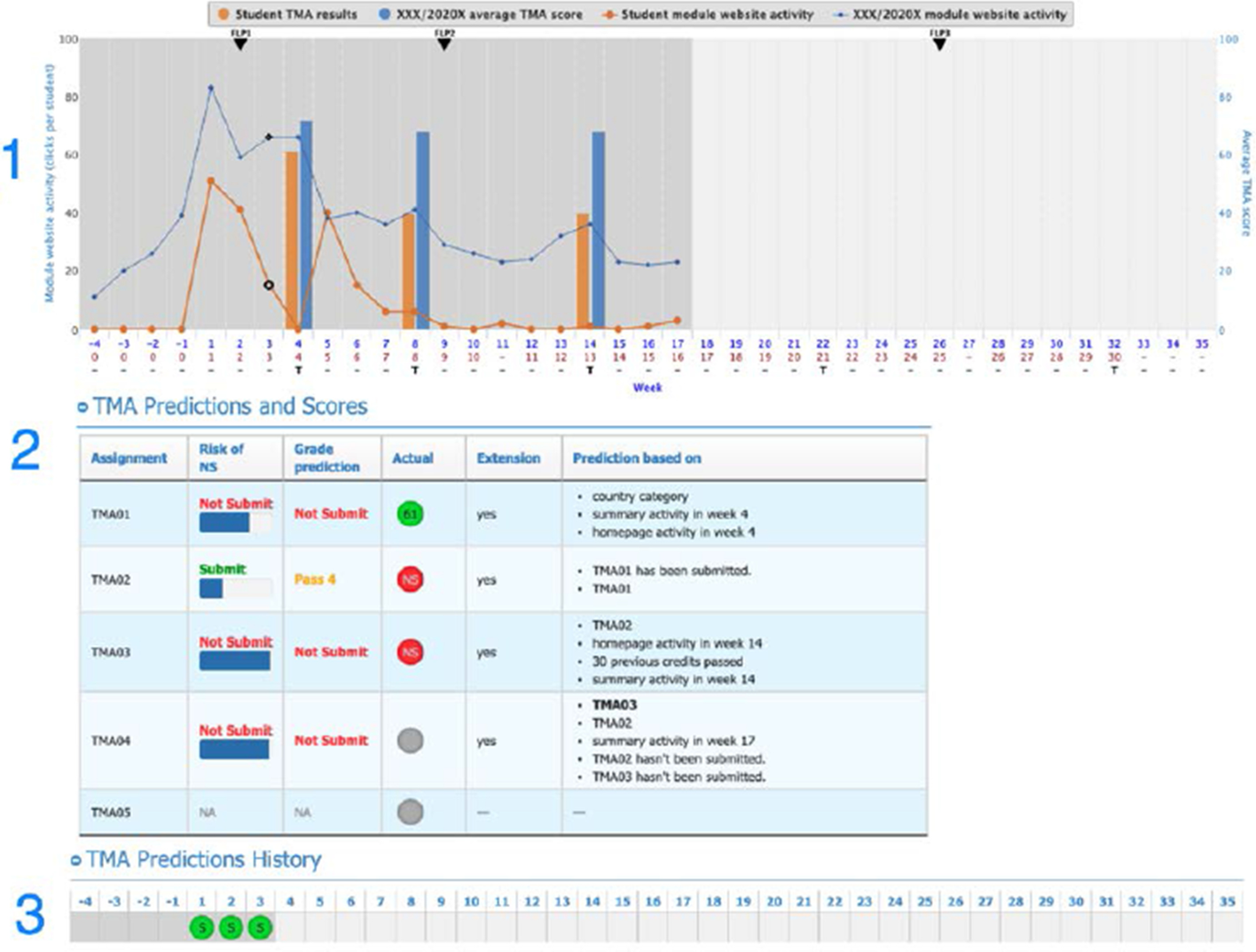
Task: Click week 4 orange student TMA bar
Action: point(291,240)
